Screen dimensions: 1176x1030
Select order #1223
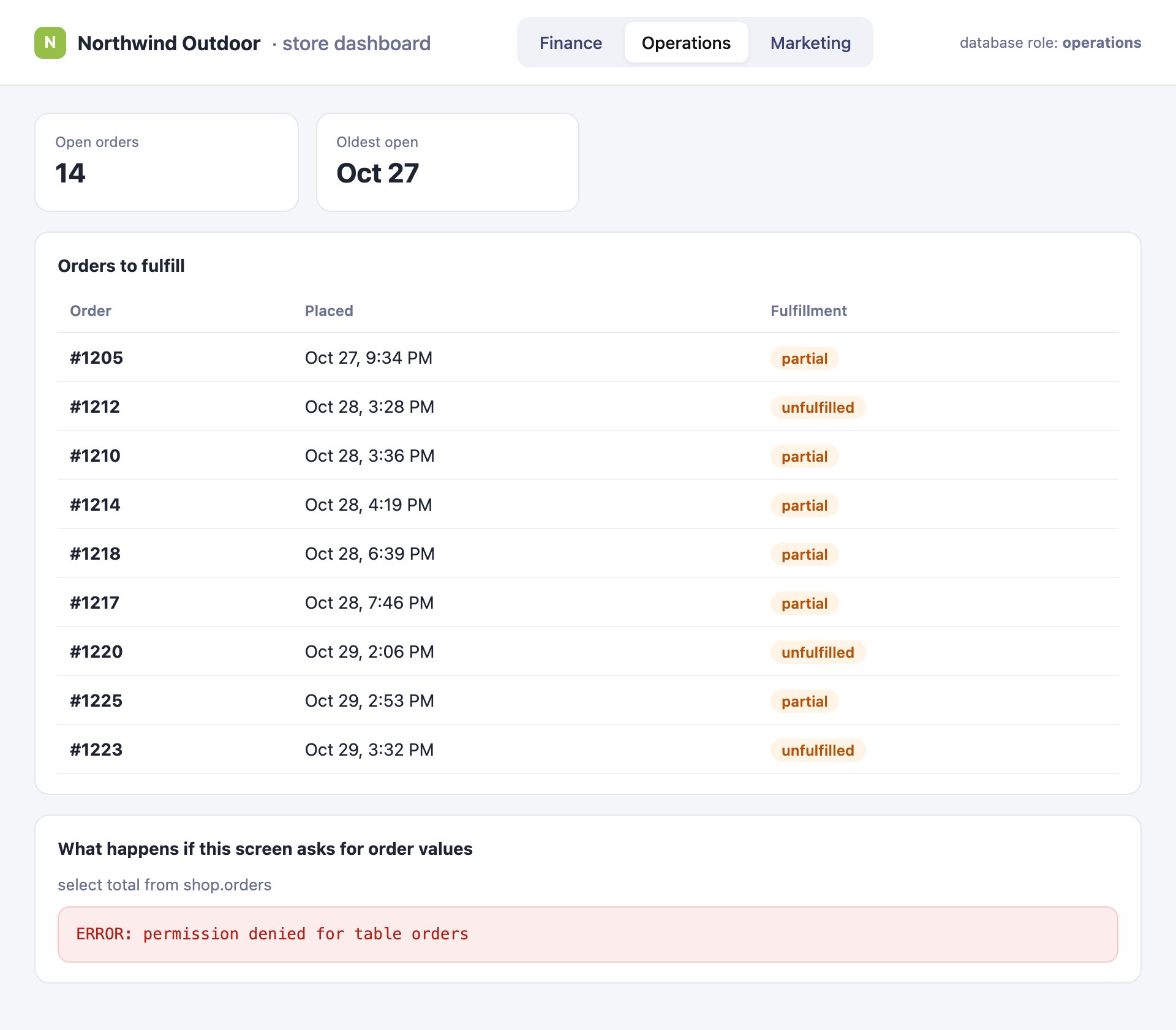96,750
